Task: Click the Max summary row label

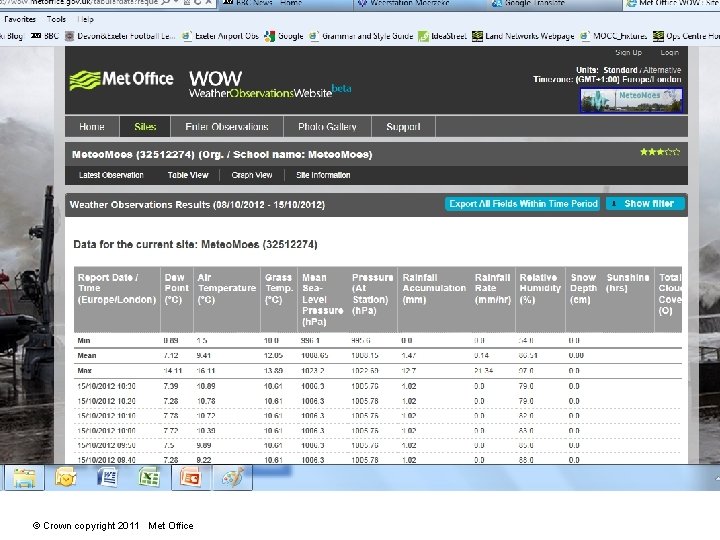Action: coord(84,371)
